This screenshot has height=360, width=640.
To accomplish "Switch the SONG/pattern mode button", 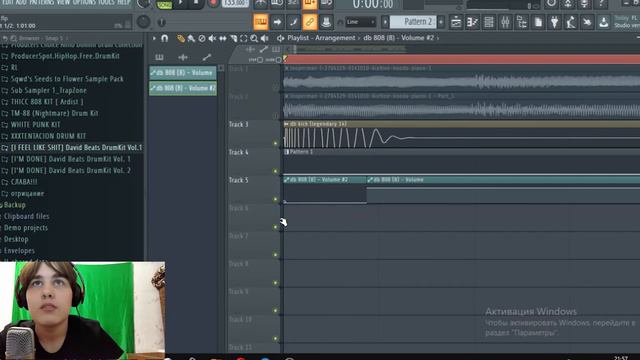I will [x=164, y=4].
